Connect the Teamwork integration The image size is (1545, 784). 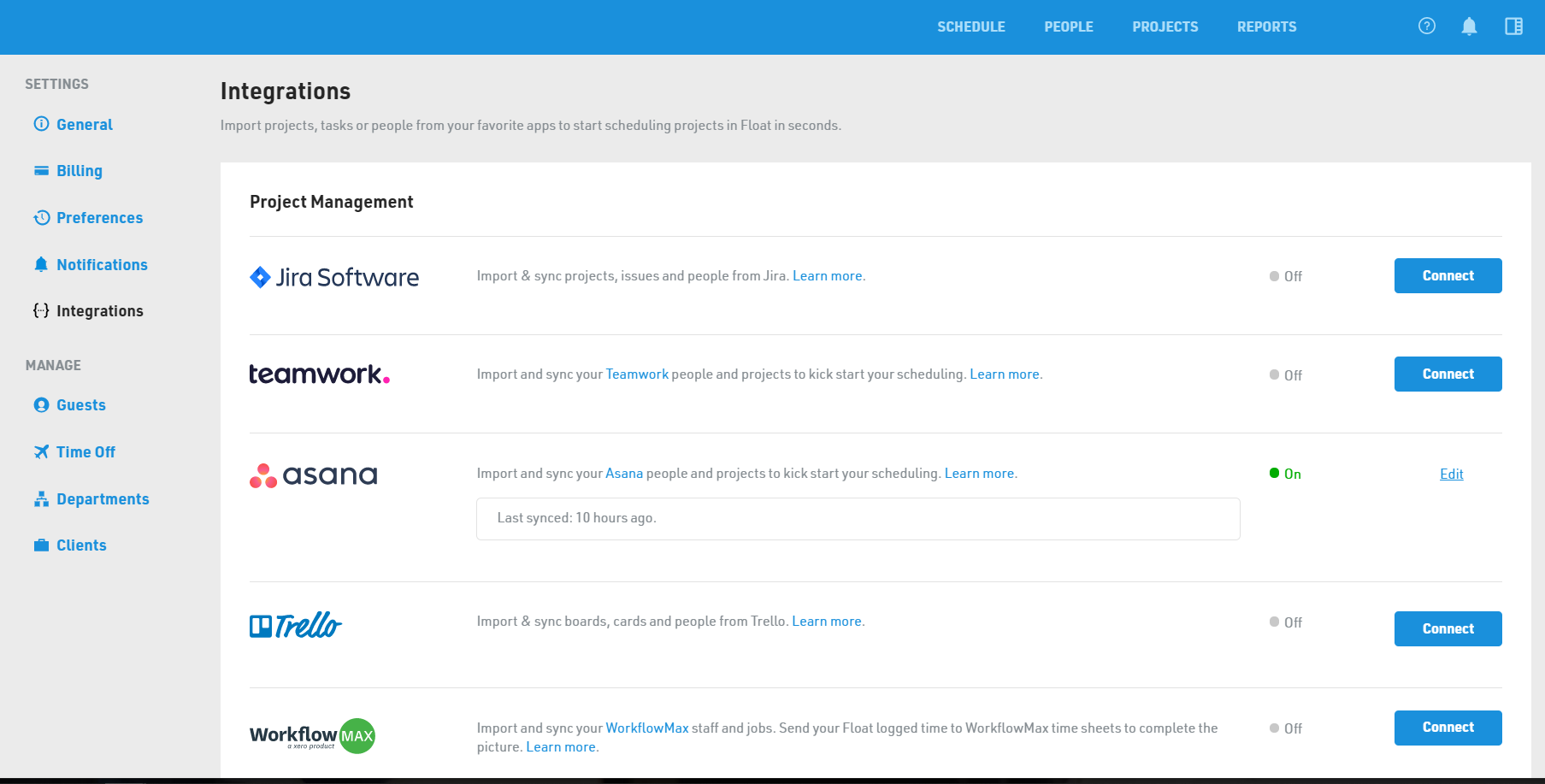(1448, 374)
